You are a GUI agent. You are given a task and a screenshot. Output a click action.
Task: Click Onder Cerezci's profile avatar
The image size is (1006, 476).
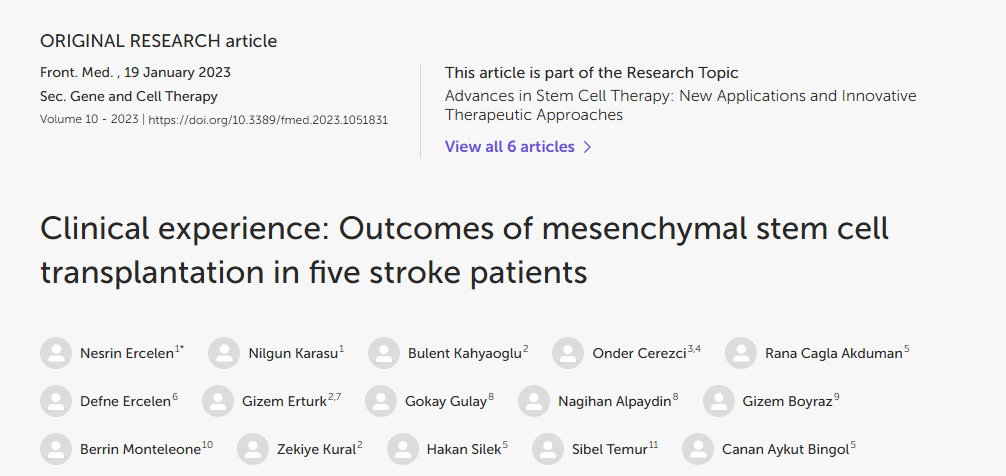(568, 353)
